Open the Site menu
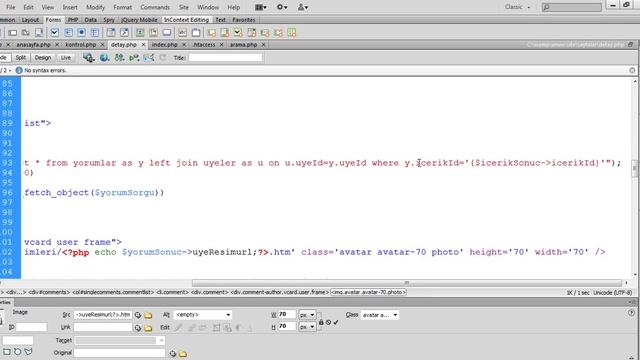This screenshot has width=640, height=360. click(x=184, y=7)
